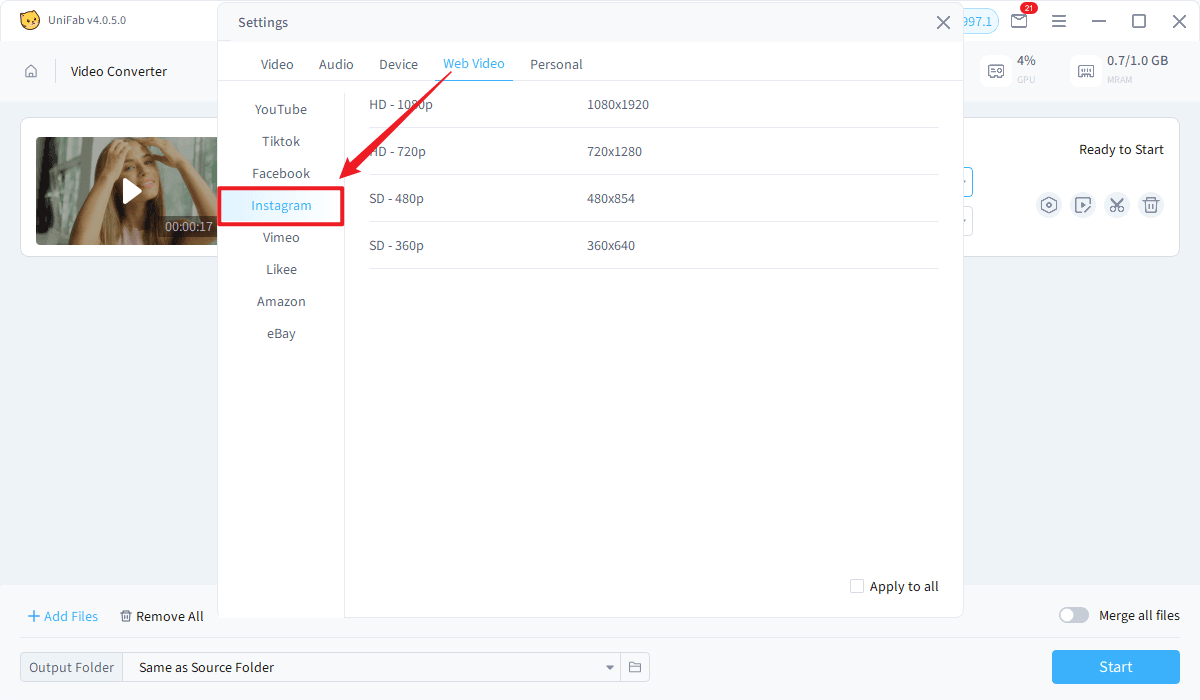Toggle the Merge all files switch
This screenshot has width=1200, height=700.
[1073, 614]
